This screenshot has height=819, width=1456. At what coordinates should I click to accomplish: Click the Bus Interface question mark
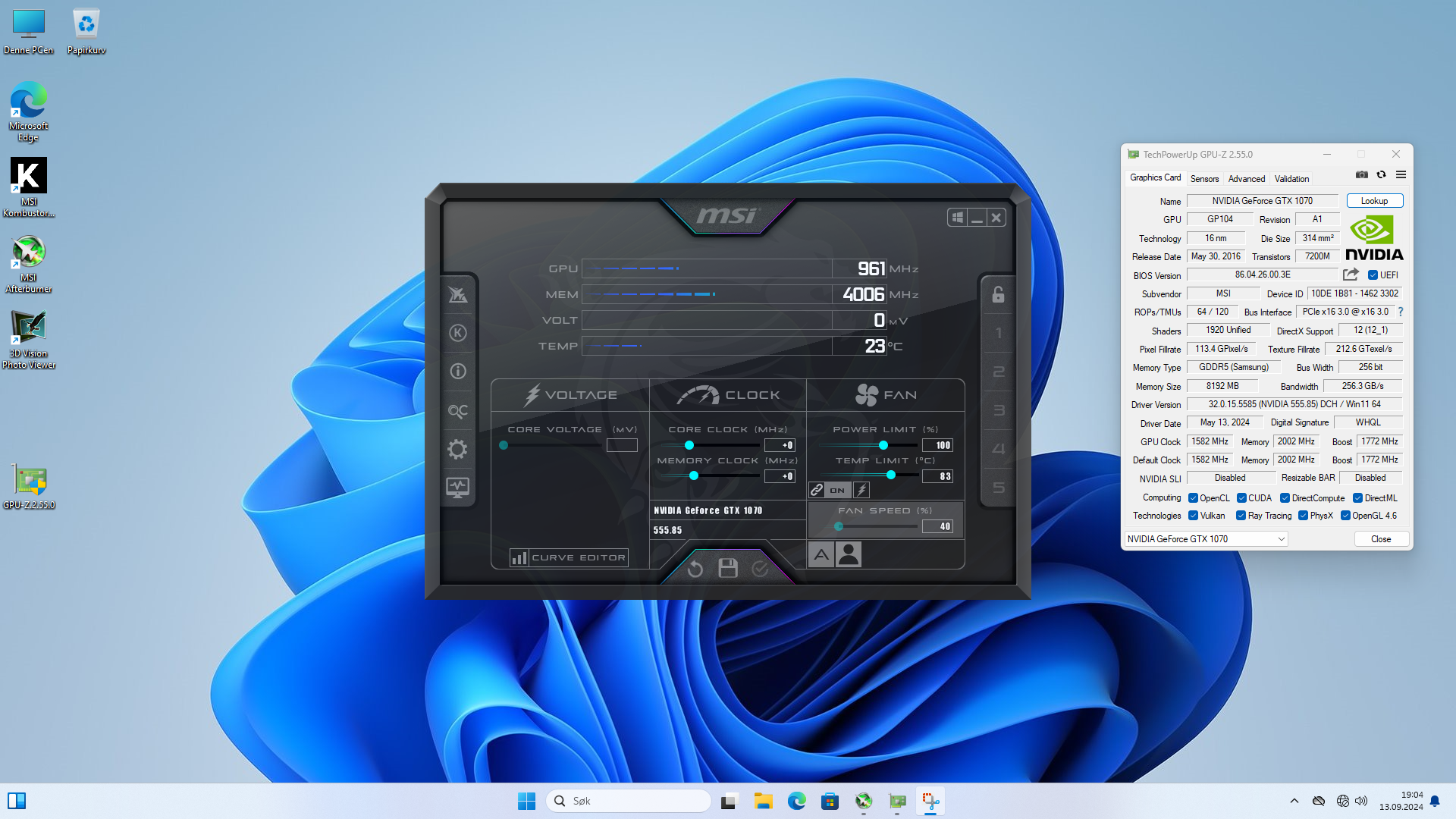[x=1401, y=312]
